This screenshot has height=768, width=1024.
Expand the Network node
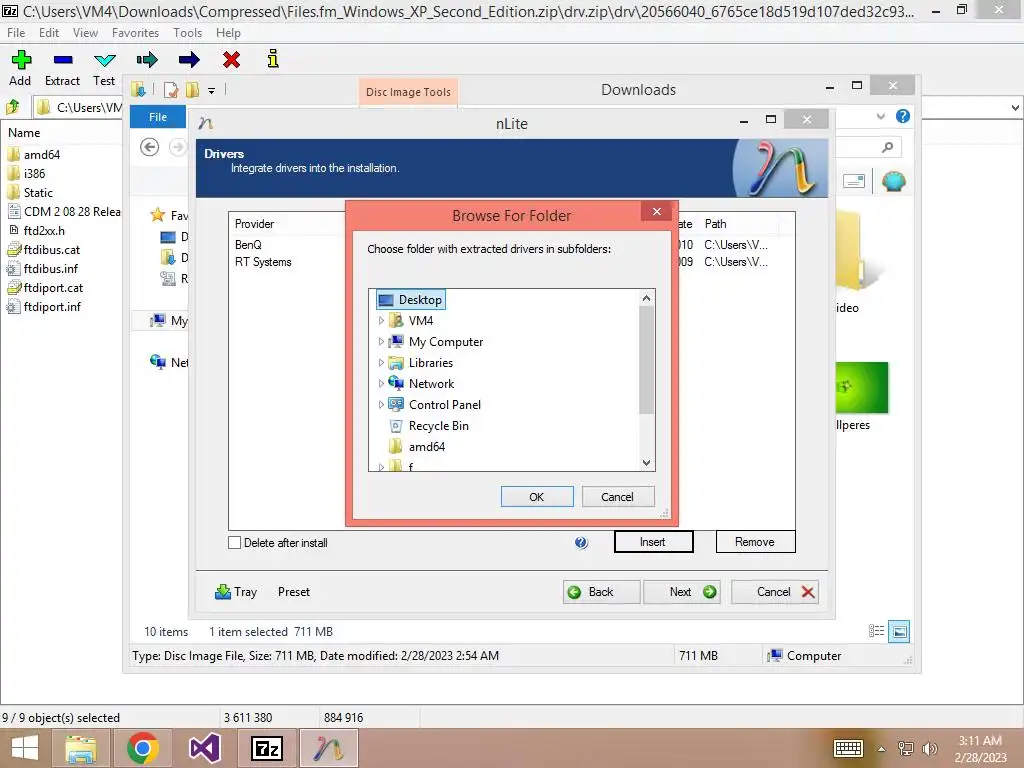tap(381, 383)
